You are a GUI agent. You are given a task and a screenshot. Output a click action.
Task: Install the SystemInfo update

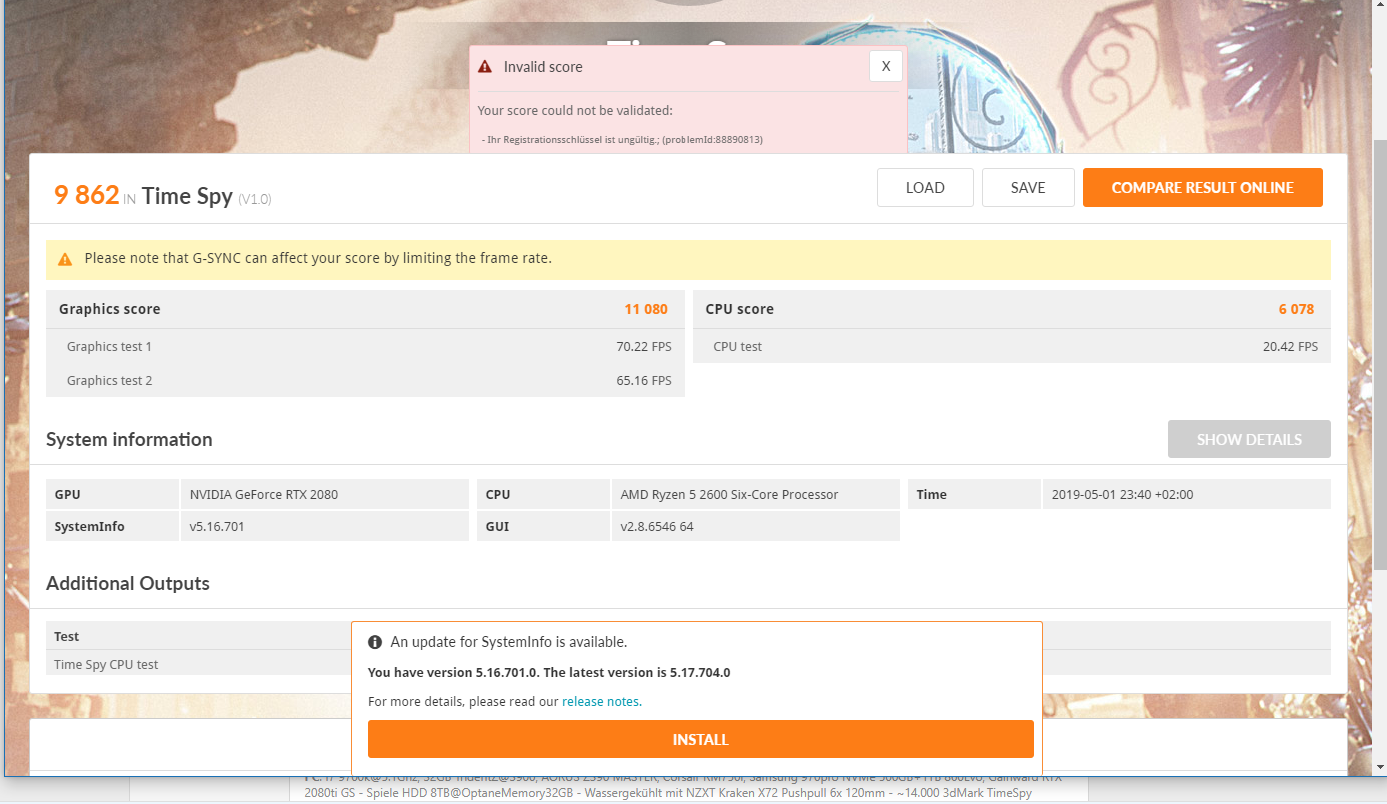pyautogui.click(x=701, y=739)
